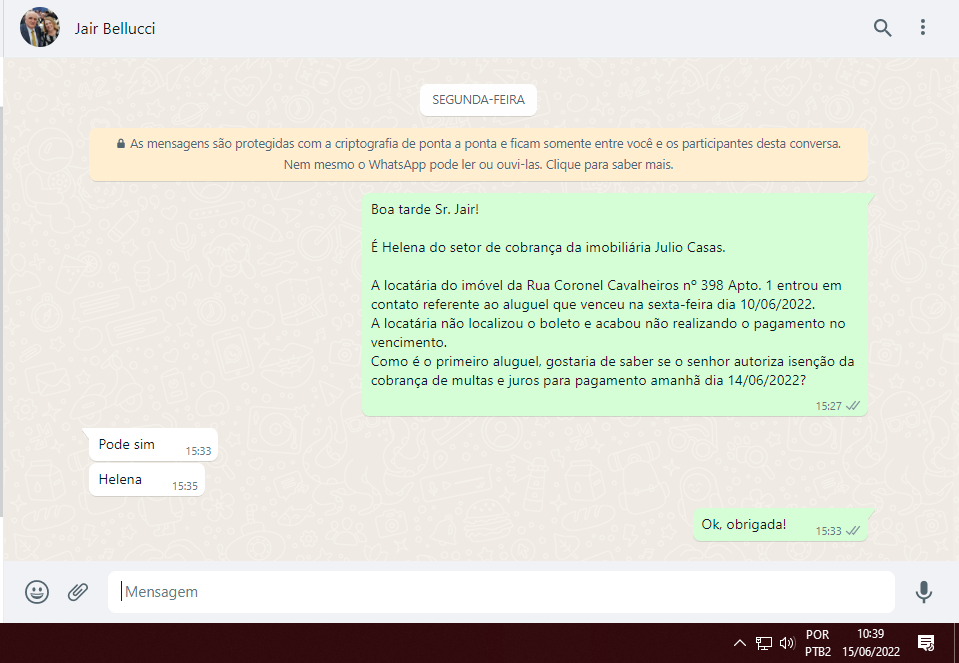Screen dimensions: 959x663
Task: Open Windows notification center icon
Action: tap(926, 643)
